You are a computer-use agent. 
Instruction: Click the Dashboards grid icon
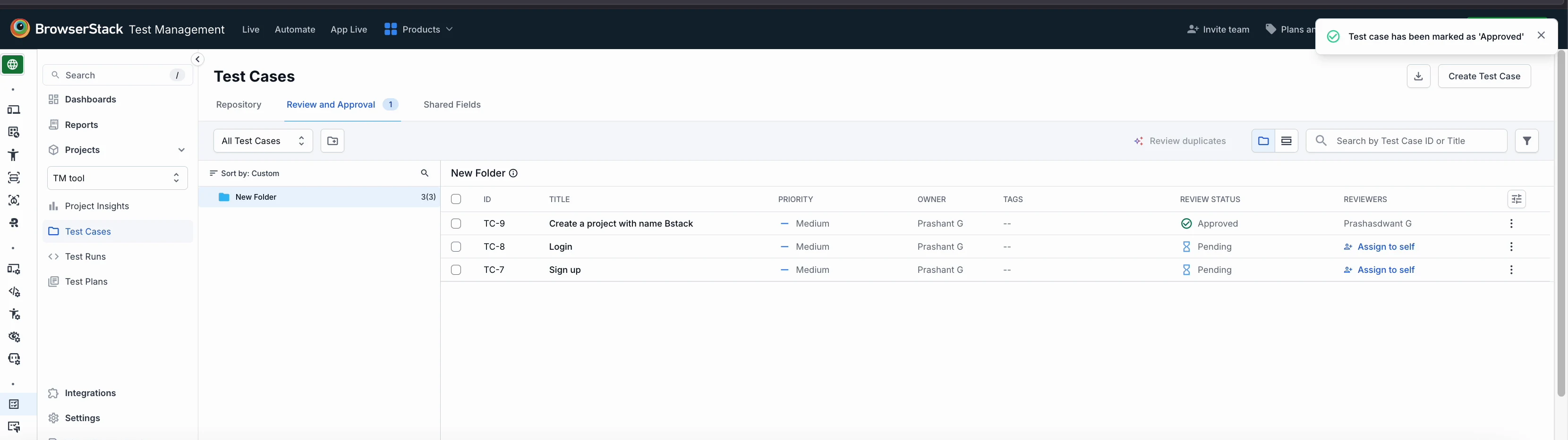(53, 99)
